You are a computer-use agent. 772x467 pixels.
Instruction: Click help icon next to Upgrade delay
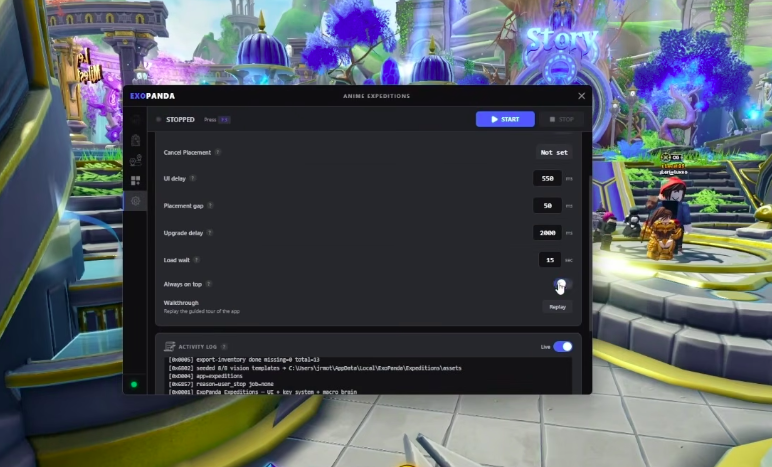pyautogui.click(x=210, y=232)
